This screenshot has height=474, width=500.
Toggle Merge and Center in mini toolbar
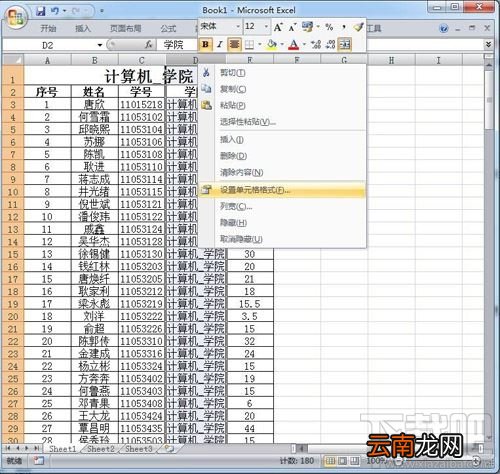click(345, 44)
